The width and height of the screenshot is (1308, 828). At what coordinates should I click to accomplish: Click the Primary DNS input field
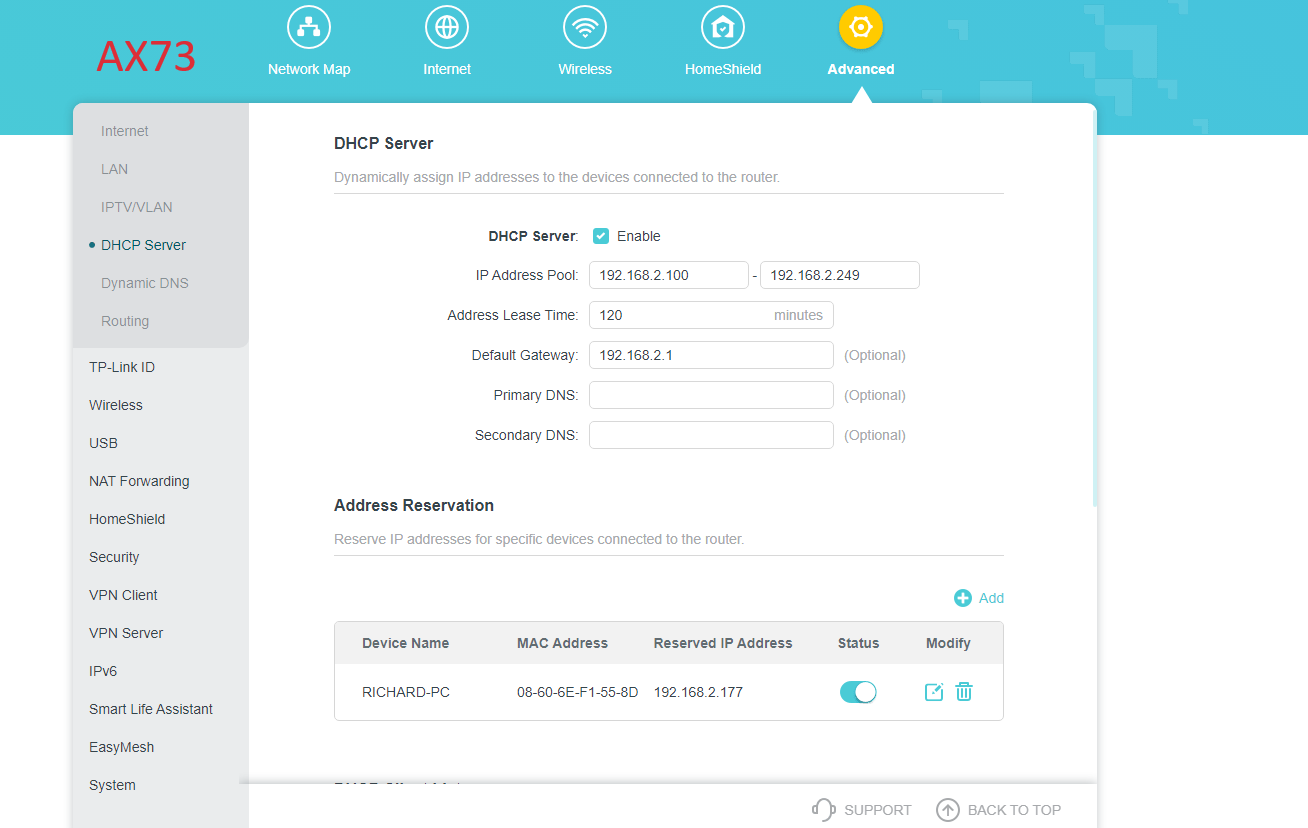point(711,395)
